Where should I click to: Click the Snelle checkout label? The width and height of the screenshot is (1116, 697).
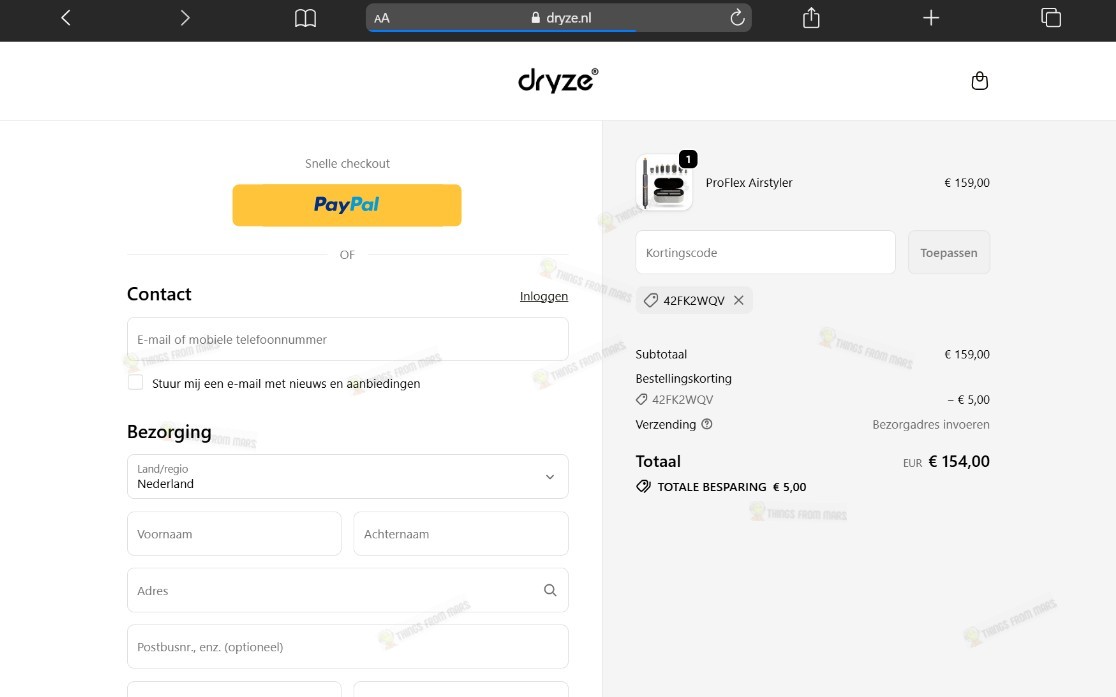tap(347, 164)
